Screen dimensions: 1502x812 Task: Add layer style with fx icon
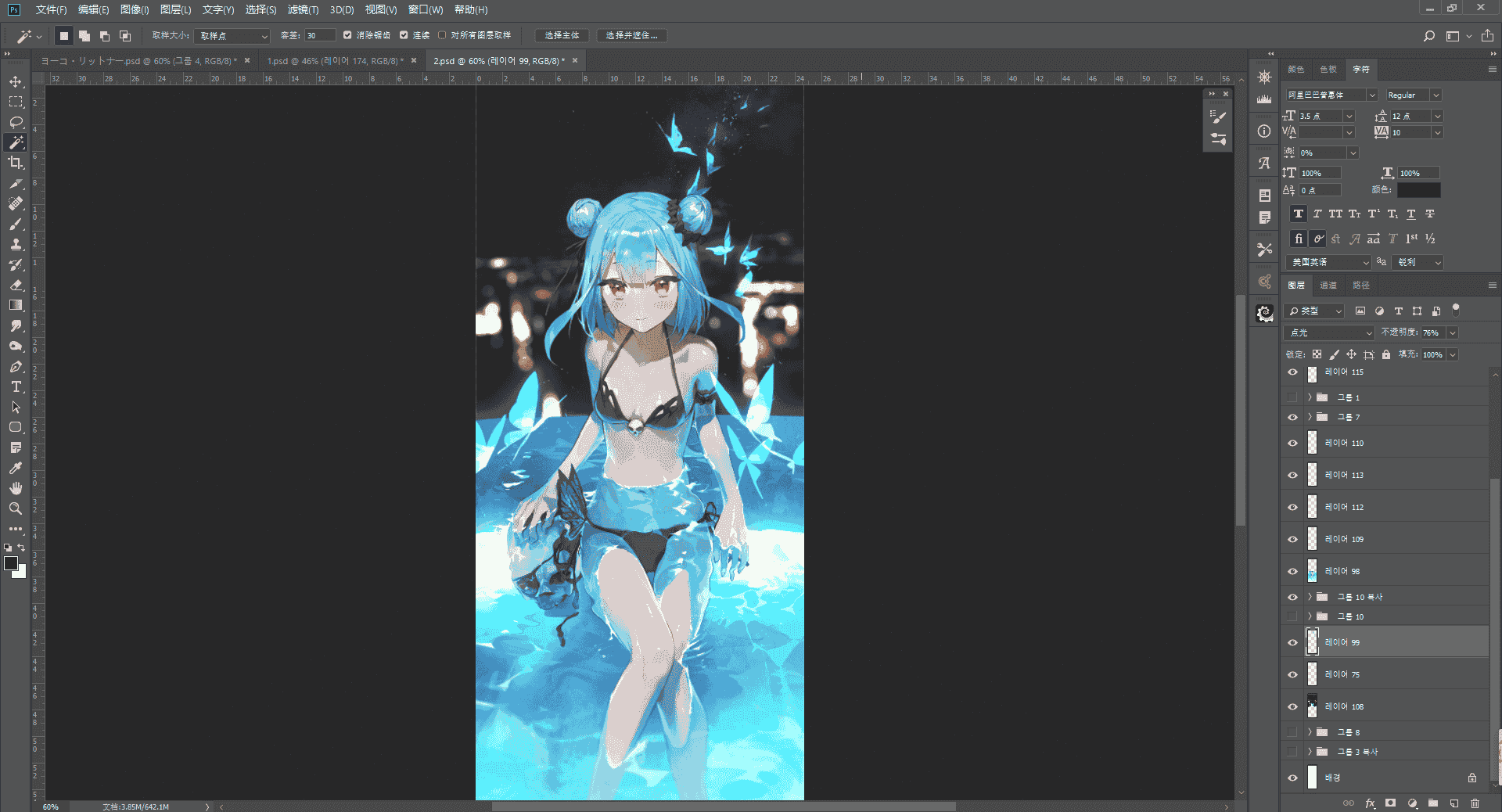click(1371, 803)
